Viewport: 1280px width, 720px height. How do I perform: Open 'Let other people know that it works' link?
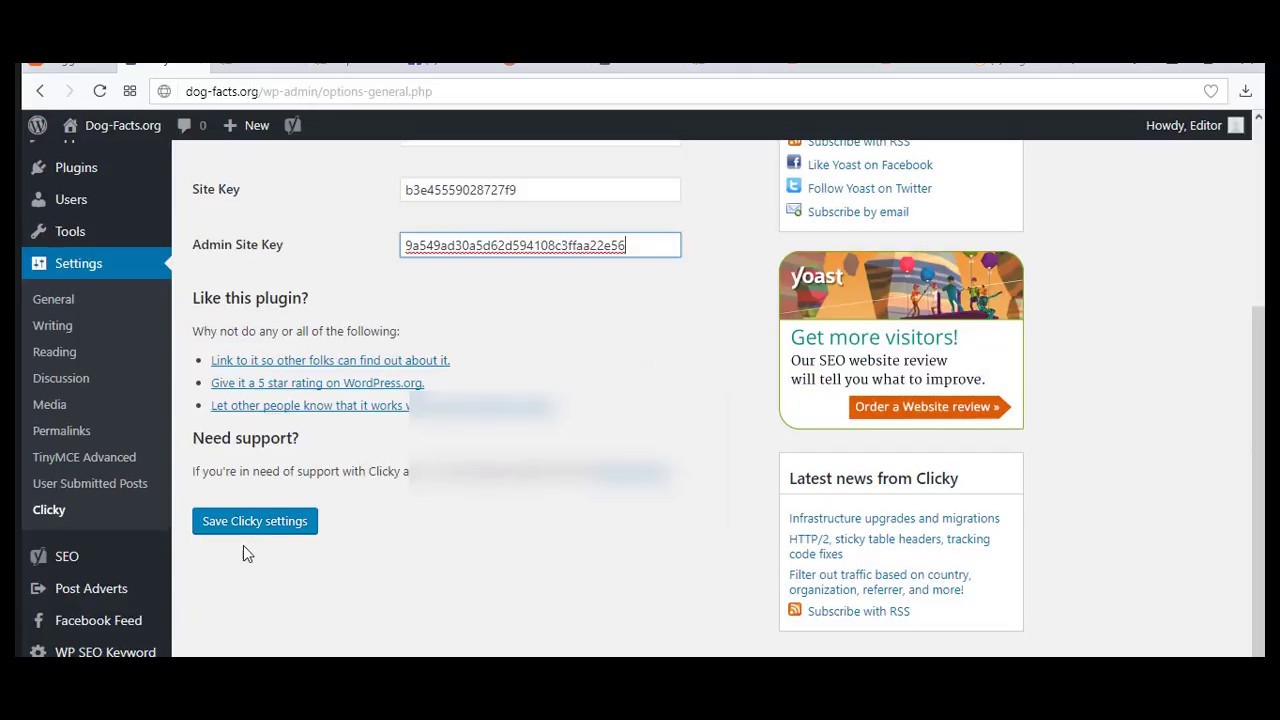[310, 405]
